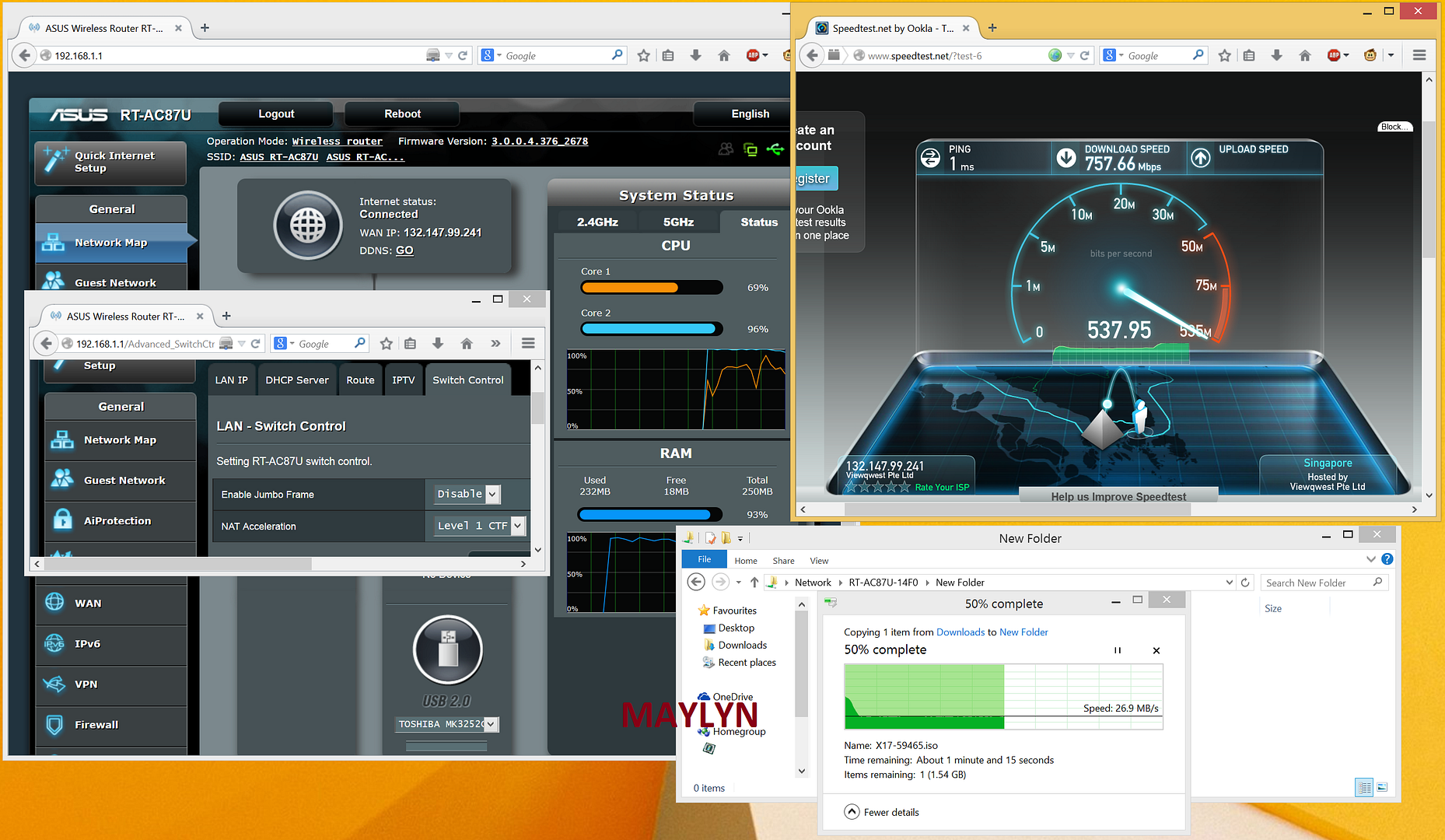Click the Network Map icon in foreground router window
Image resolution: width=1445 pixels, height=840 pixels.
pyautogui.click(x=62, y=440)
